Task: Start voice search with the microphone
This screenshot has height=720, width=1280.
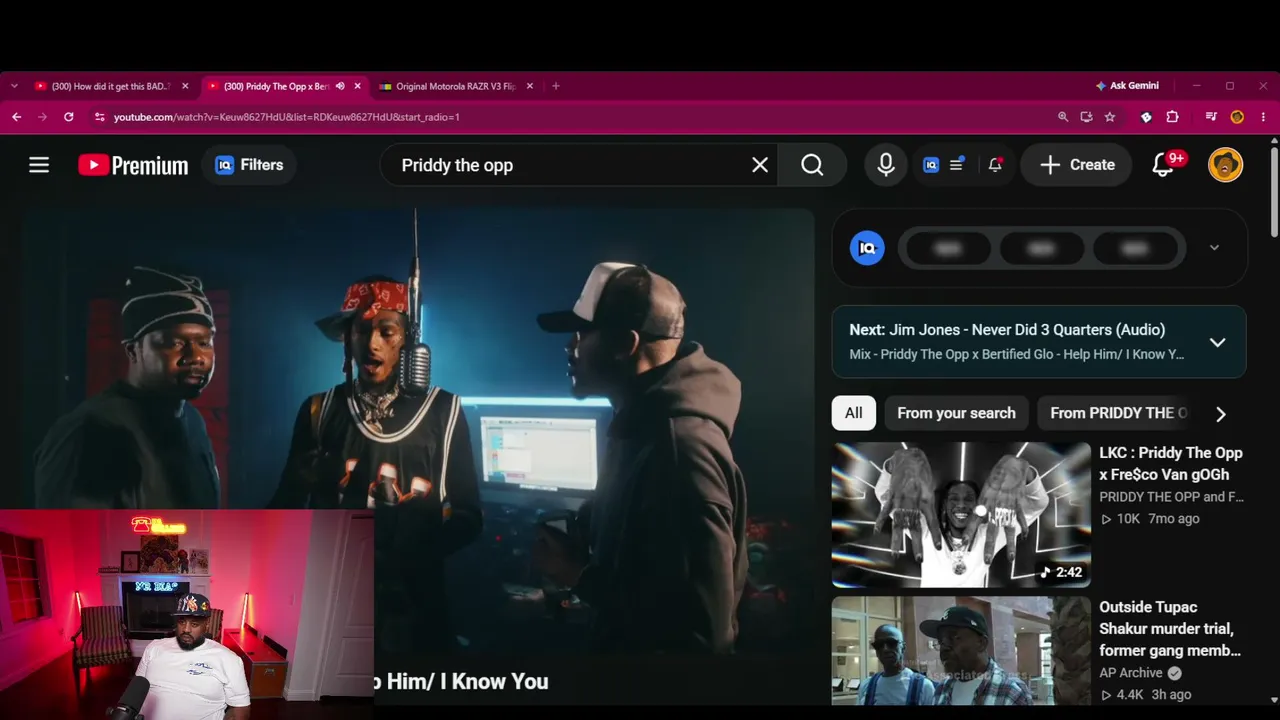Action: pyautogui.click(x=886, y=165)
